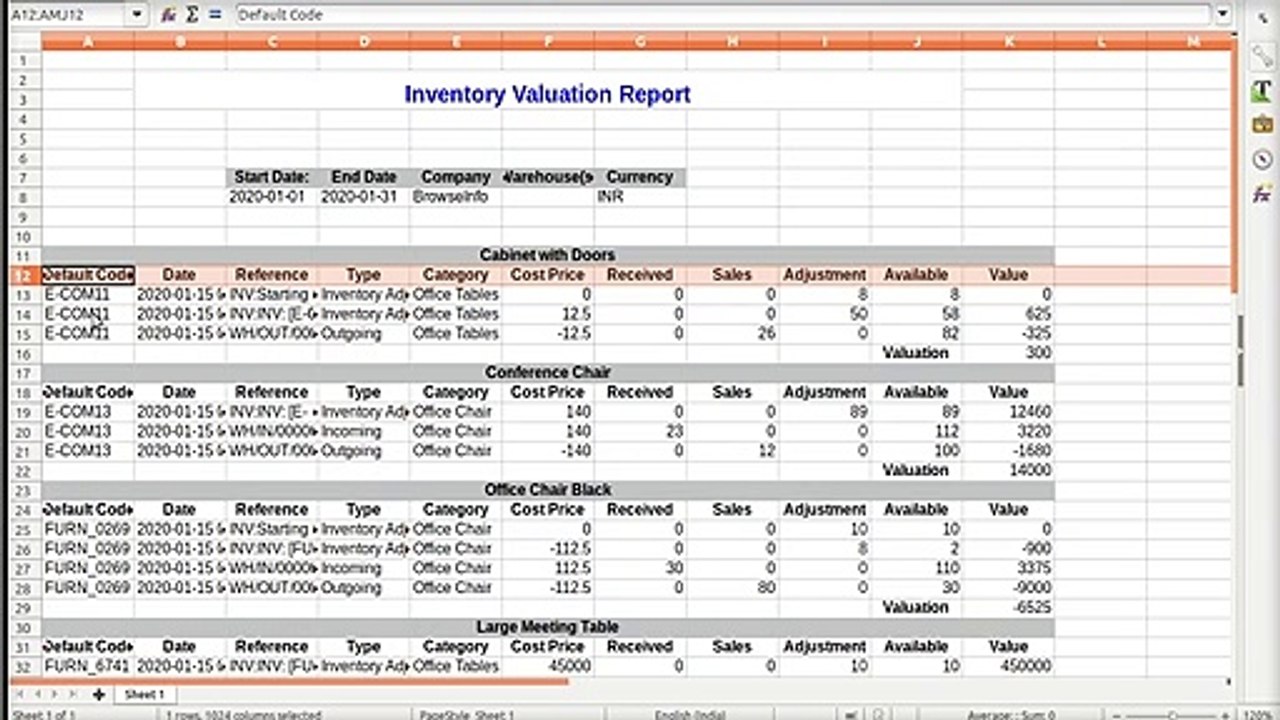Select the Outgoing type cell in row 15

pos(364,334)
